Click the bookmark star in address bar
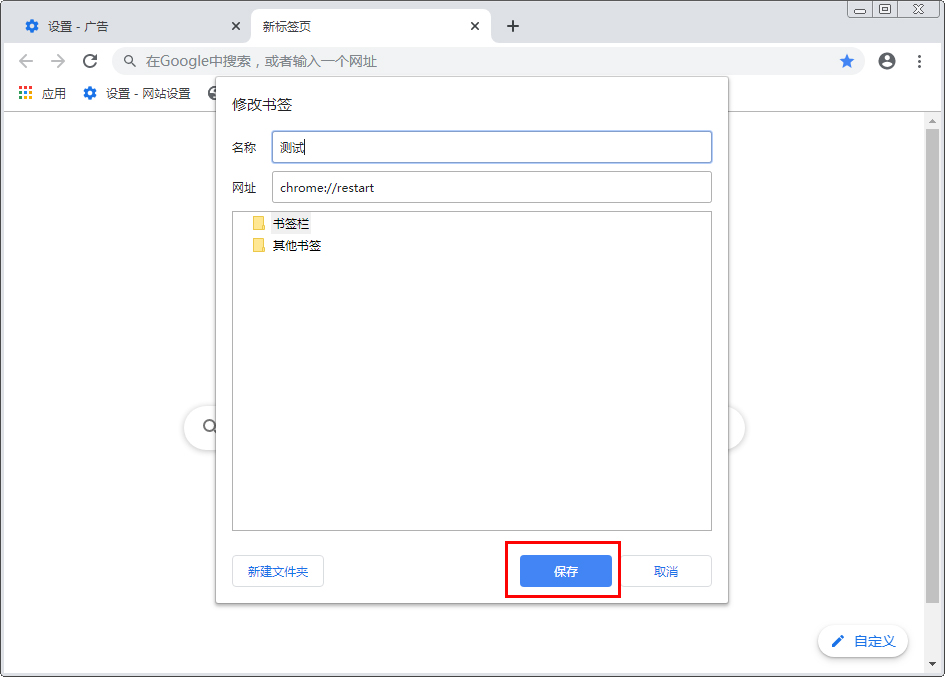Screen dimensions: 945x677 click(847, 61)
